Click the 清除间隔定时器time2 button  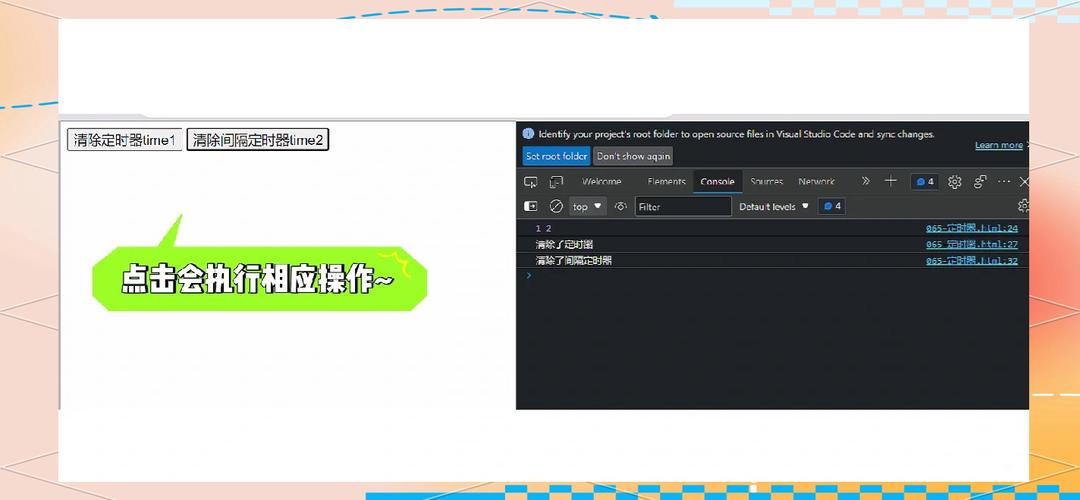[258, 140]
